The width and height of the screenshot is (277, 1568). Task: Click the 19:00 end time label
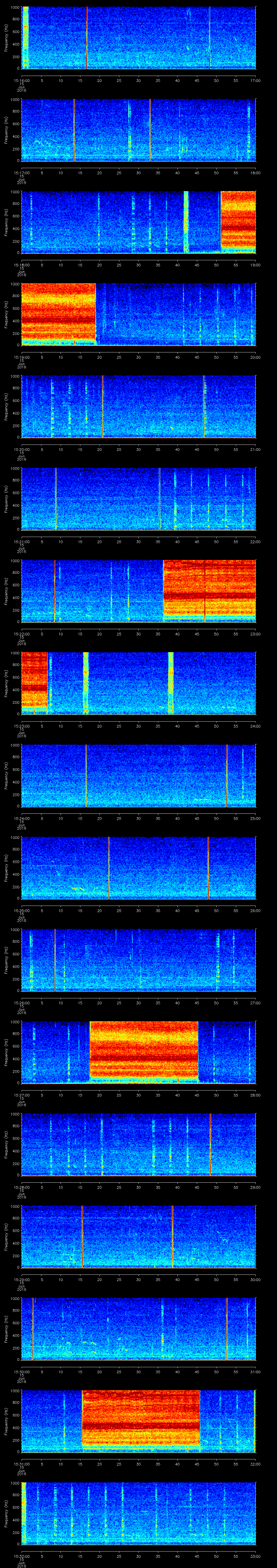point(256,265)
